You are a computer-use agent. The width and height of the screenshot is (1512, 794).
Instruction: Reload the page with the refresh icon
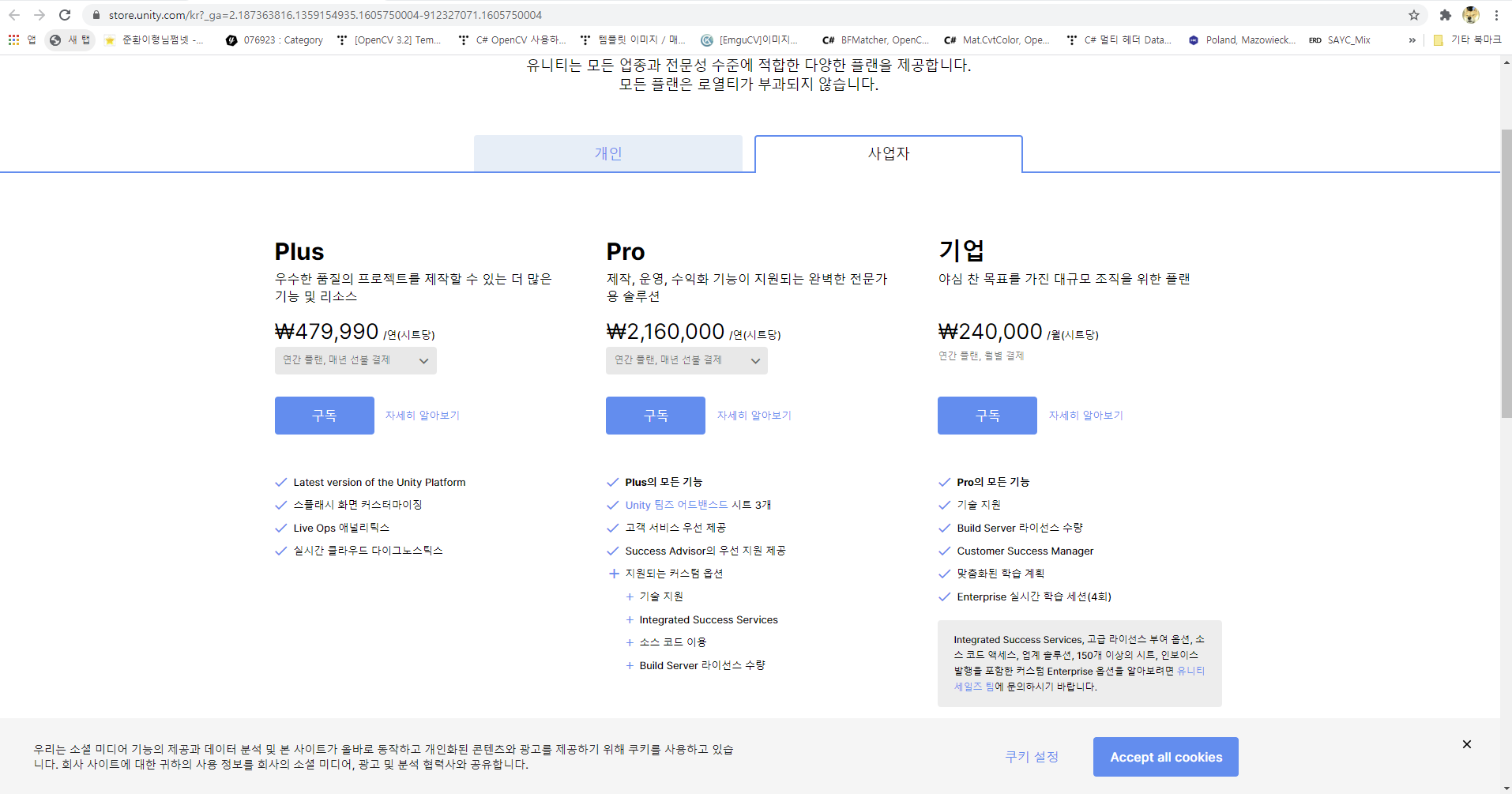[65, 15]
